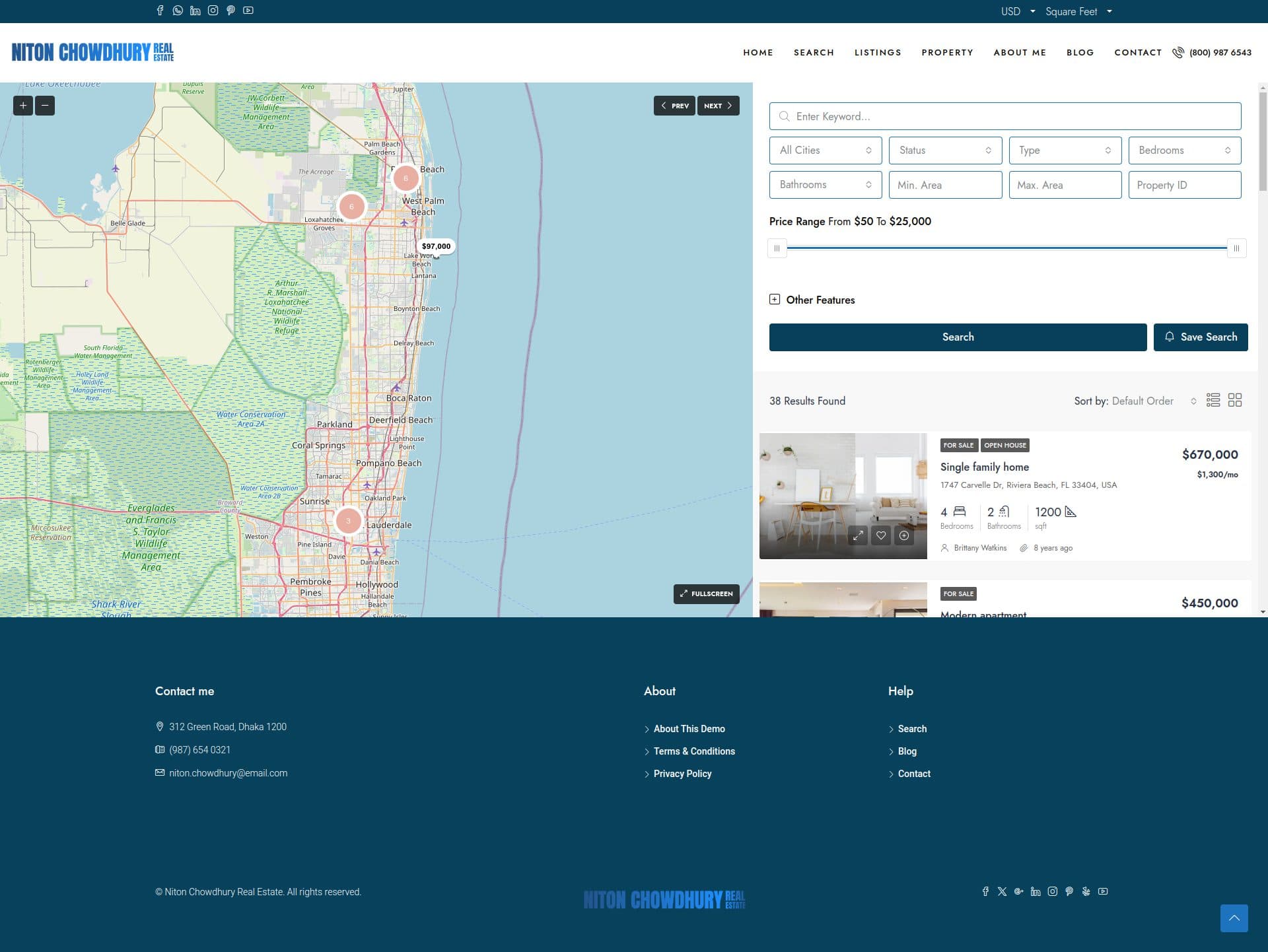Open the fullscreen preview of the Single family home photo
This screenshot has height=952, width=1268.
point(858,536)
